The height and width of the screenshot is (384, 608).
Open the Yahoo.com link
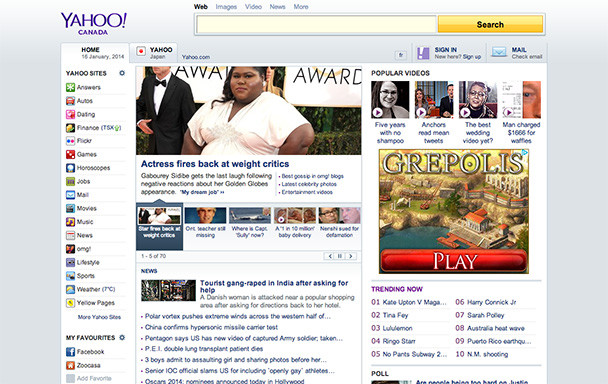(196, 57)
